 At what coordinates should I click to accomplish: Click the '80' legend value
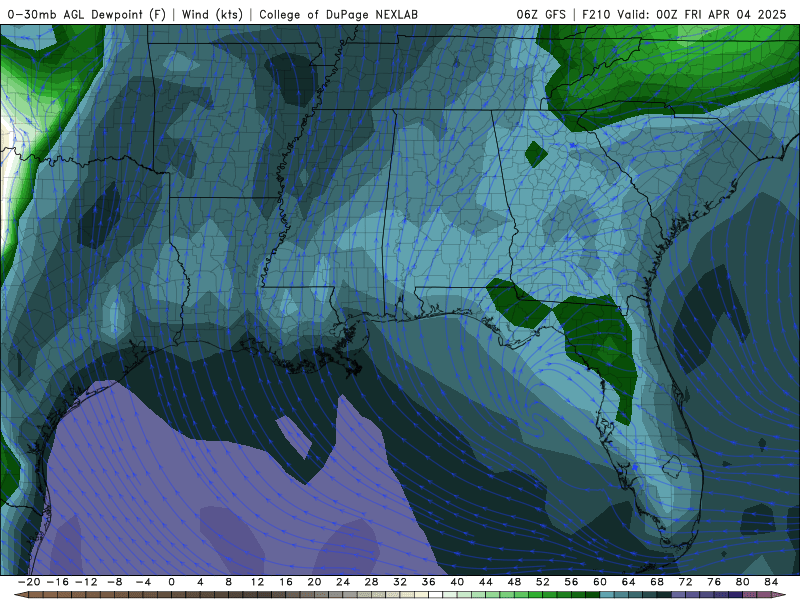[743, 582]
